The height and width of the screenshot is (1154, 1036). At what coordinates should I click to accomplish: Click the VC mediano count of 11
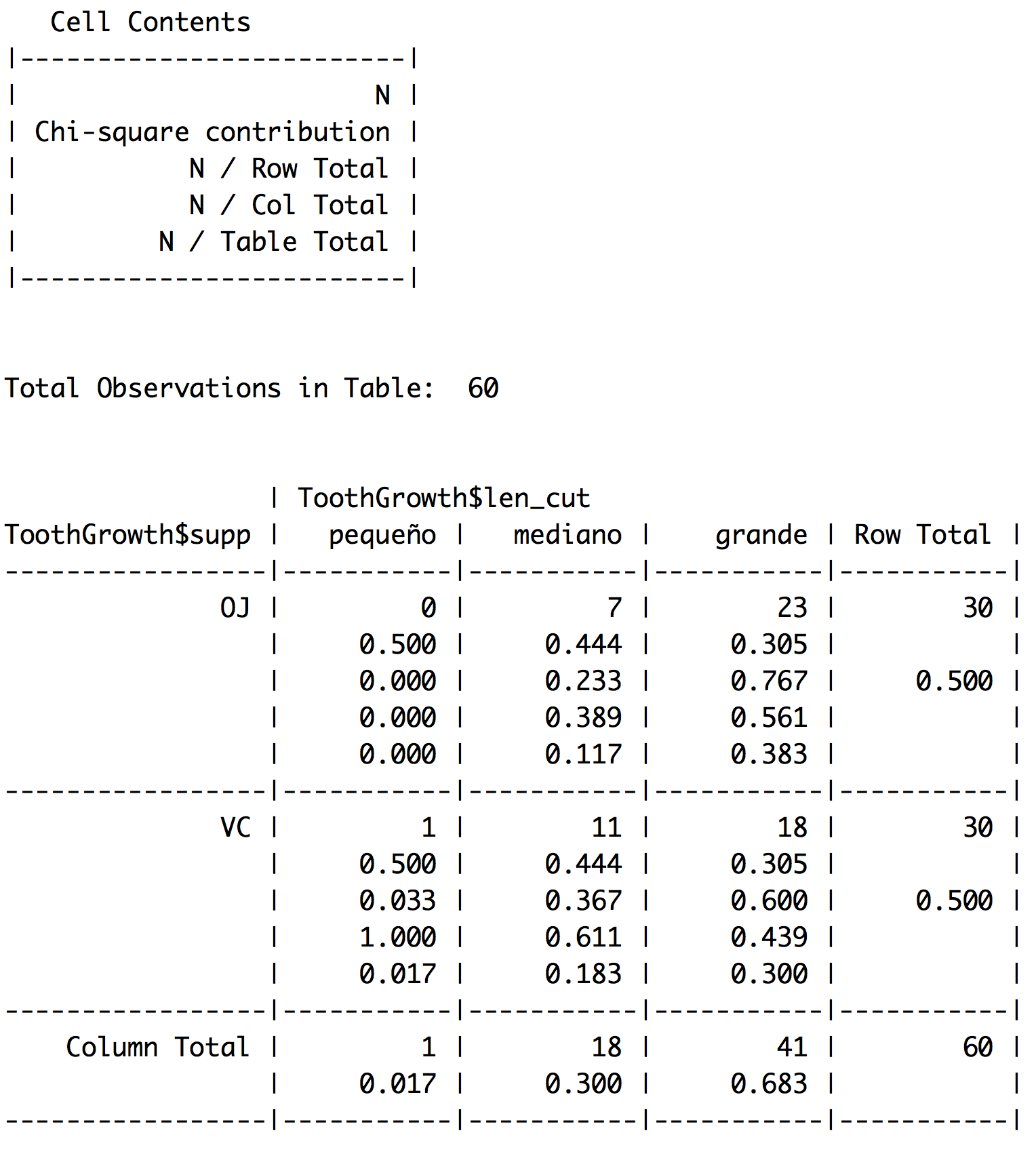coord(606,828)
